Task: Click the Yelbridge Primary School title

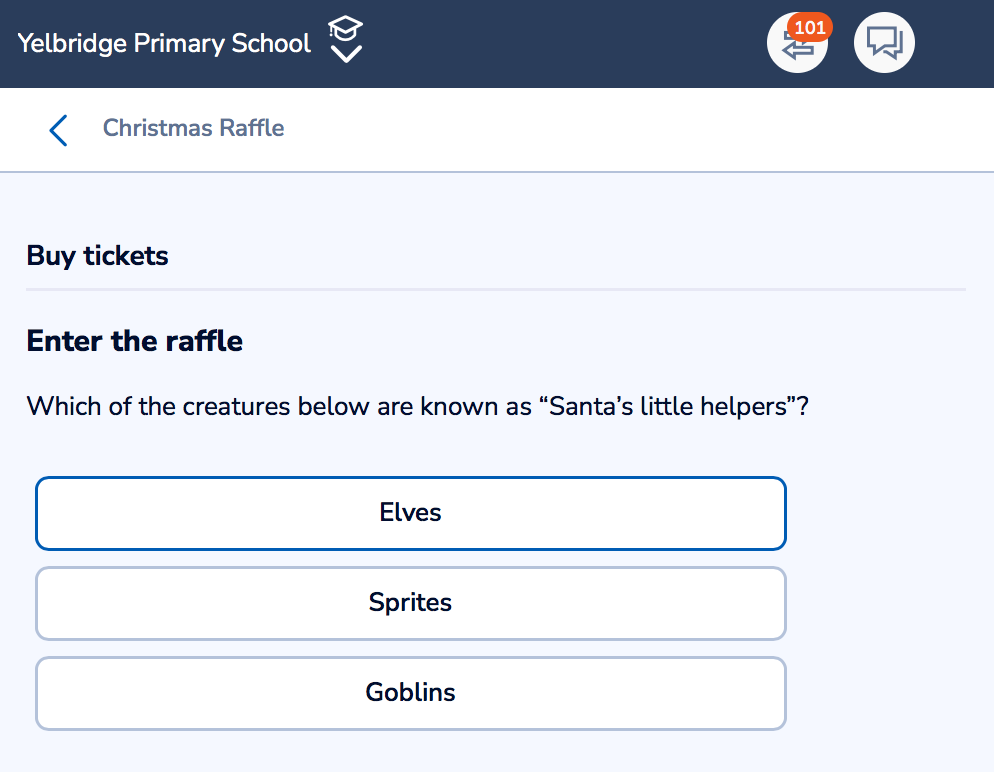Action: pos(164,43)
